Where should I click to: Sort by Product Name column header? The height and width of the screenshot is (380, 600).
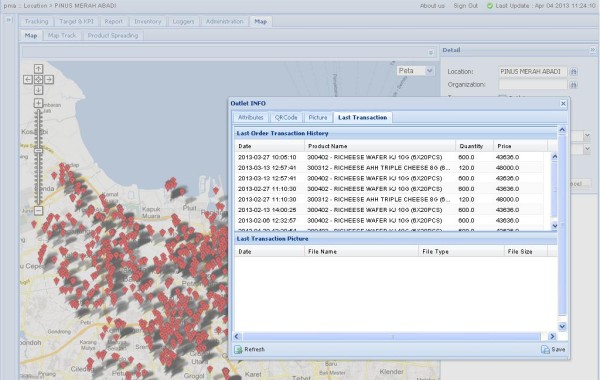[380, 146]
